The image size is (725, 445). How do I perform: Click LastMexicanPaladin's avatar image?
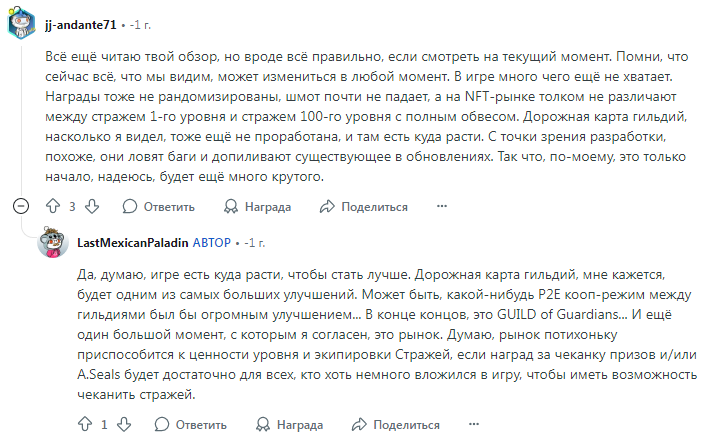[53, 242]
